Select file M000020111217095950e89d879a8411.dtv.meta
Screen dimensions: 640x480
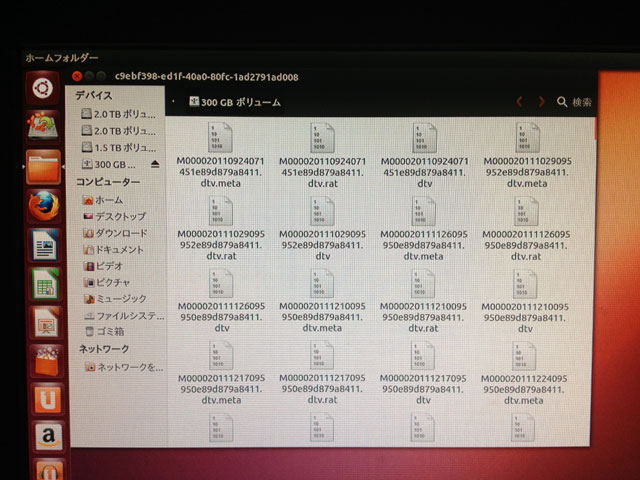[221, 372]
